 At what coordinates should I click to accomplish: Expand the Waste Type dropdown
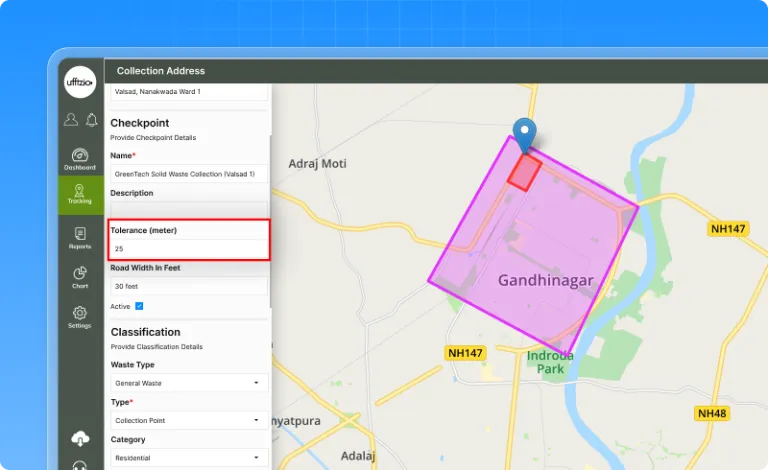[189, 383]
